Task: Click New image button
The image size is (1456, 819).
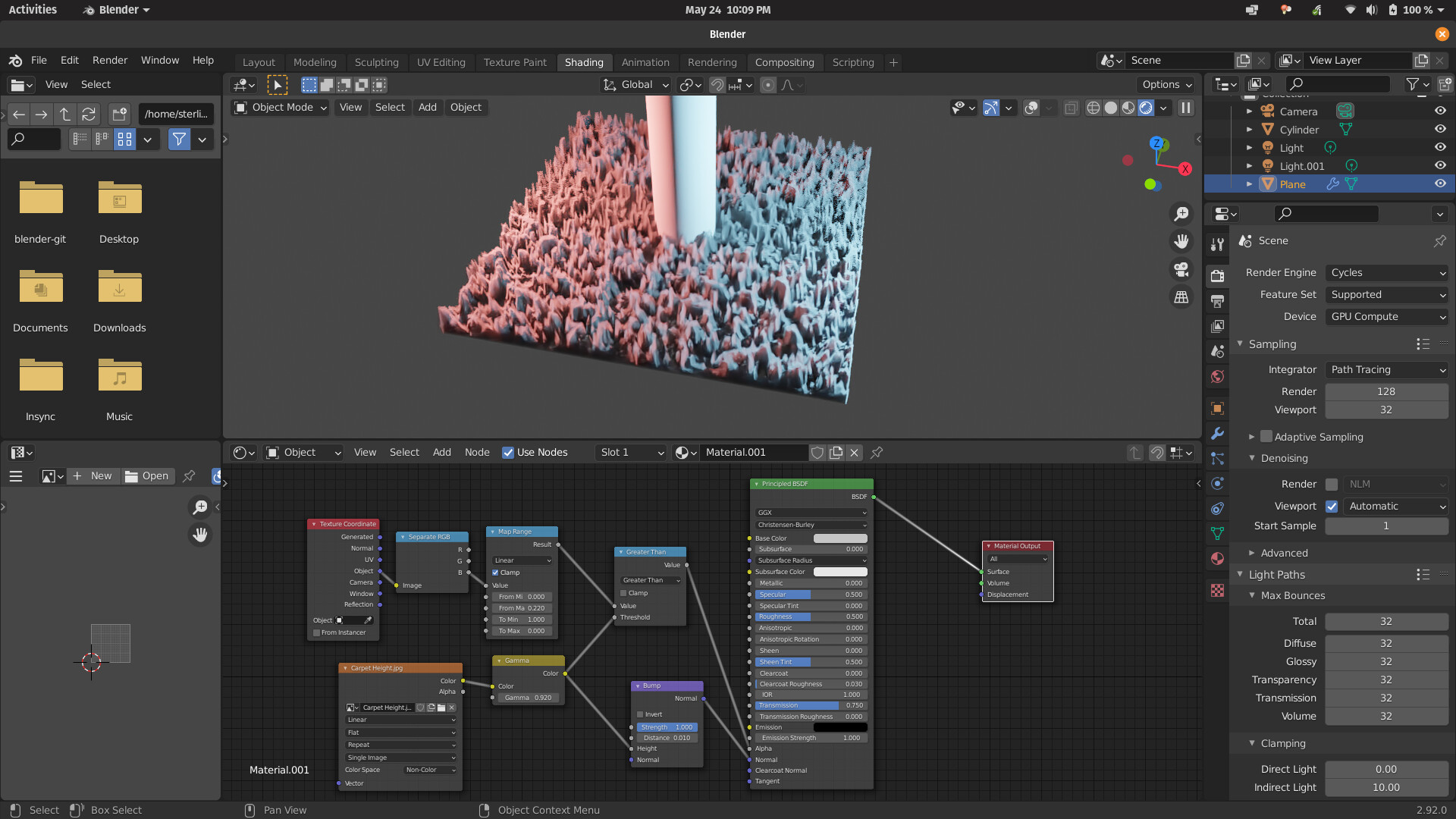Action: (x=93, y=476)
